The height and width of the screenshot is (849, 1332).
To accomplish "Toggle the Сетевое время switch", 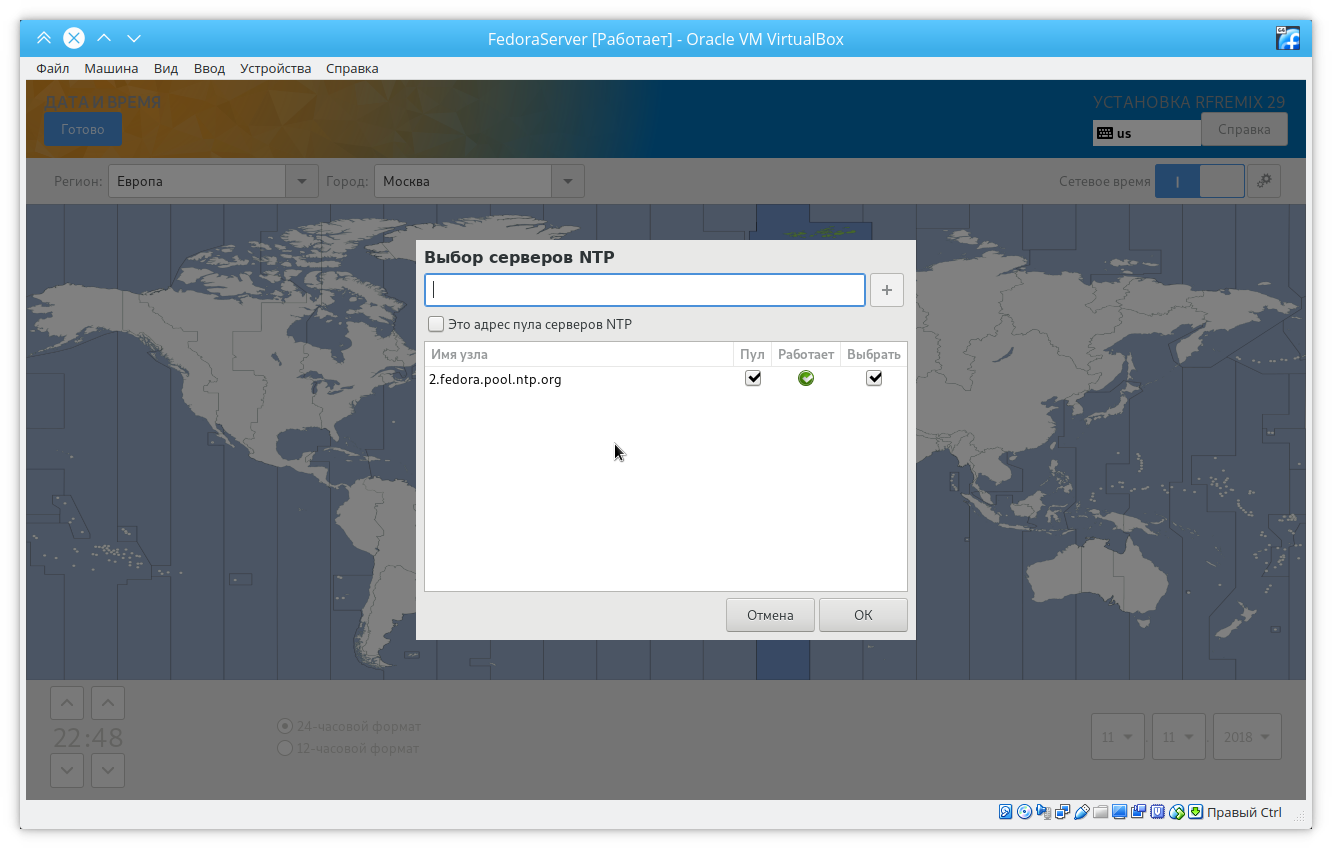I will (1199, 181).
